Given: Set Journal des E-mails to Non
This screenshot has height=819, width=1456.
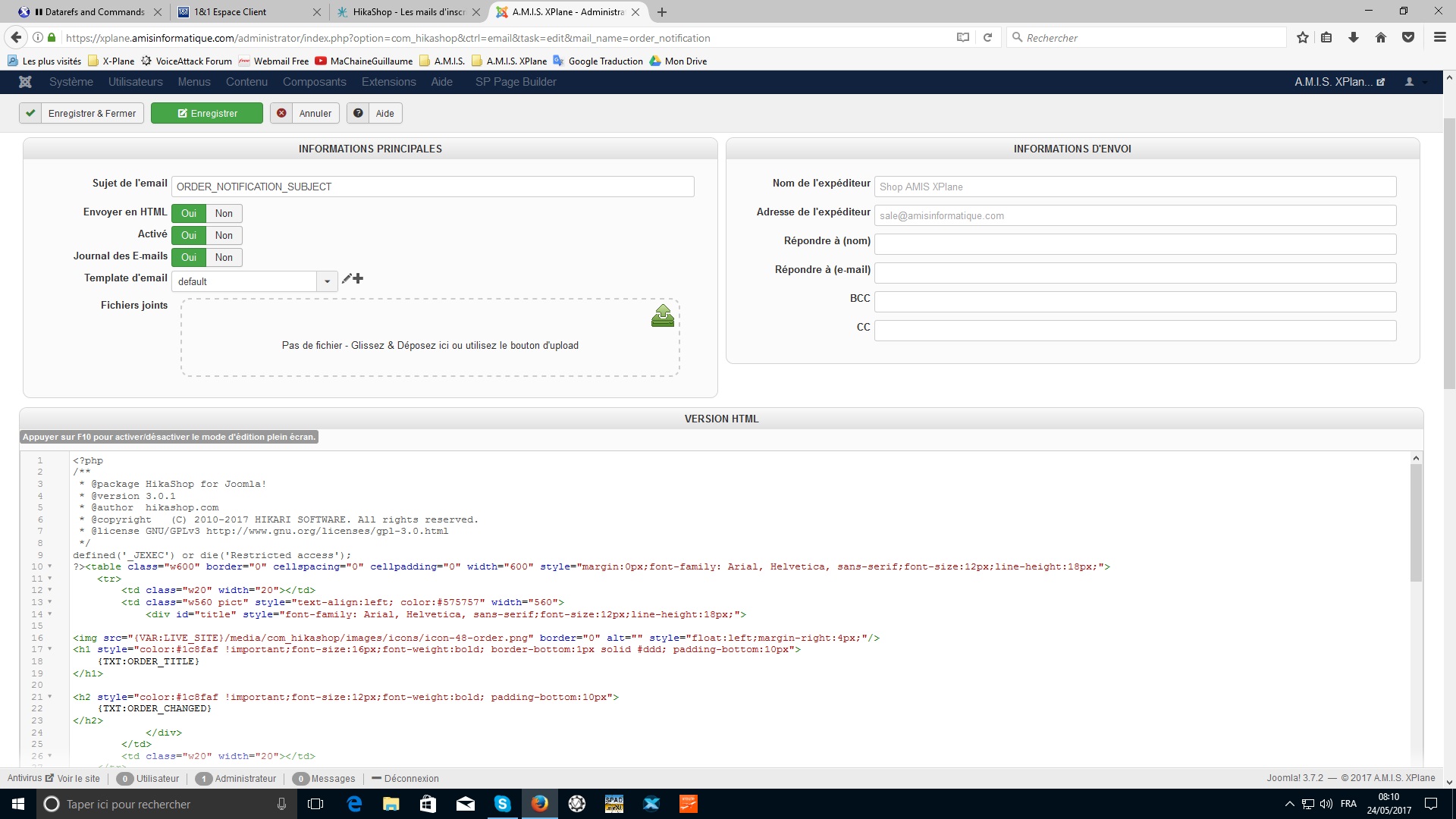Looking at the screenshot, I should tap(224, 258).
